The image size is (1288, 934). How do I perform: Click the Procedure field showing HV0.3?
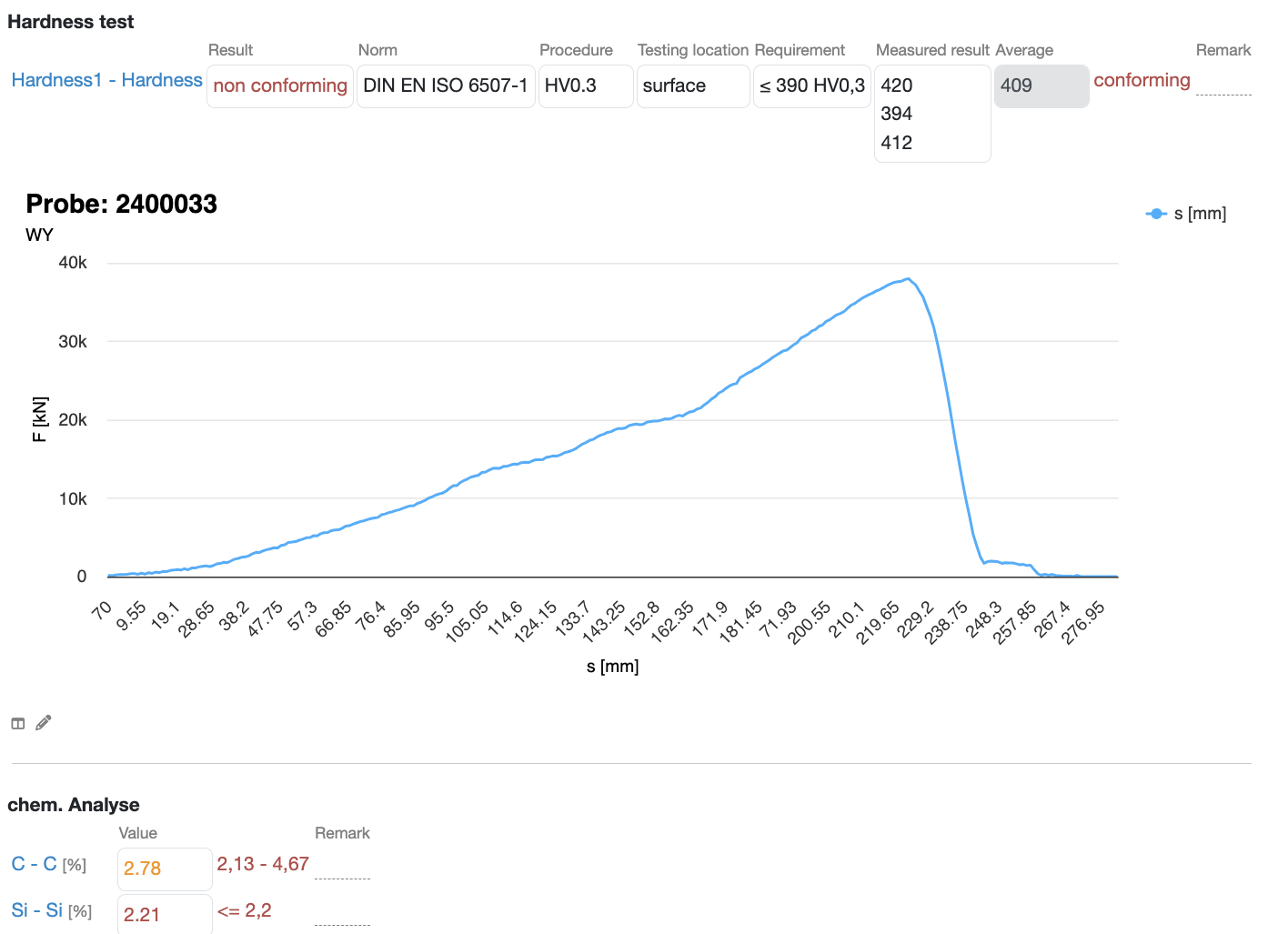[x=586, y=86]
